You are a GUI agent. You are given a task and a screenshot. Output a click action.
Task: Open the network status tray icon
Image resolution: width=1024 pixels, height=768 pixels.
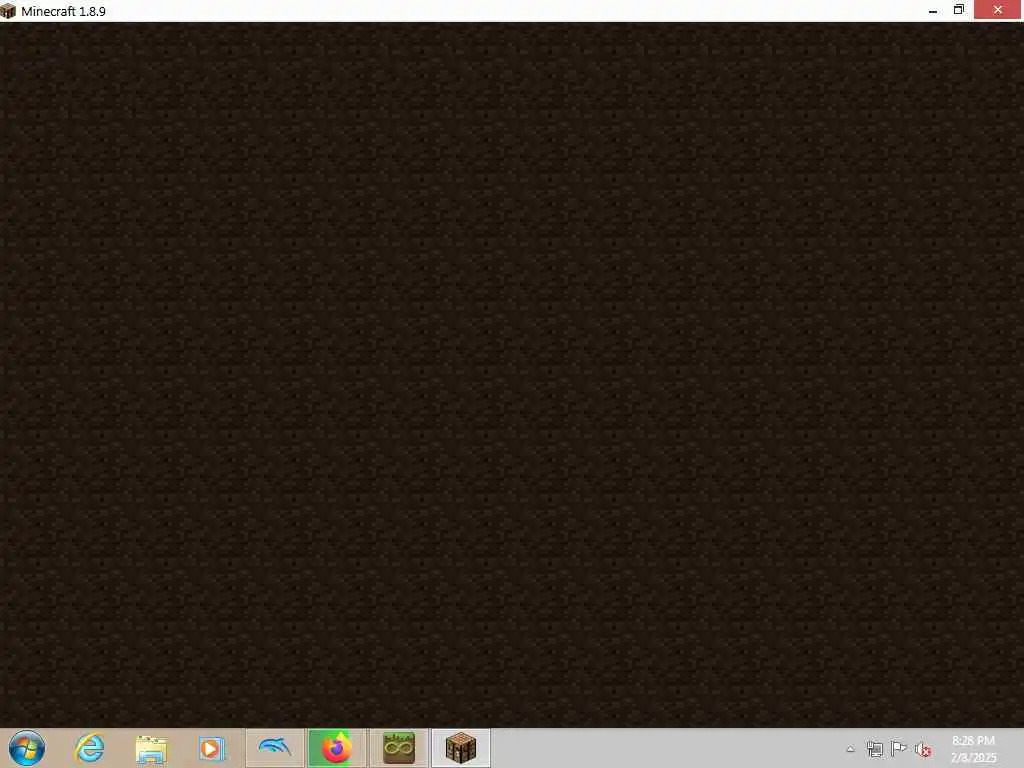click(x=874, y=749)
